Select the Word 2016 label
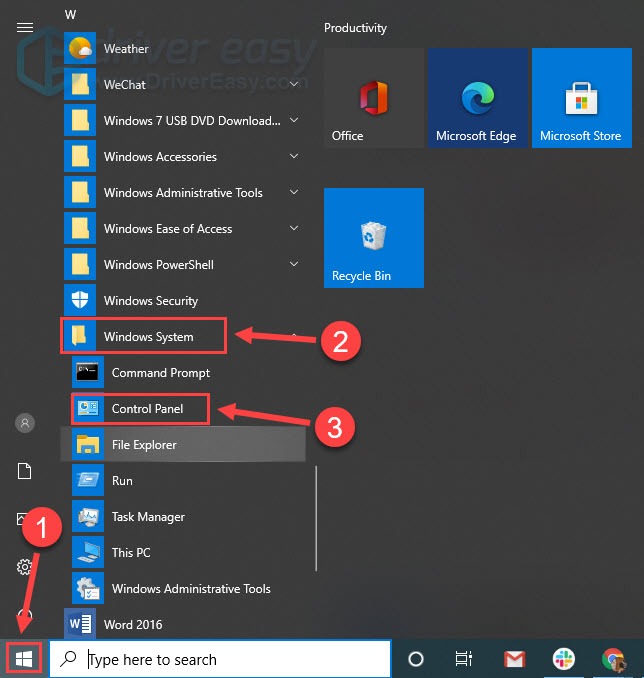This screenshot has height=678, width=644. pyautogui.click(x=133, y=624)
